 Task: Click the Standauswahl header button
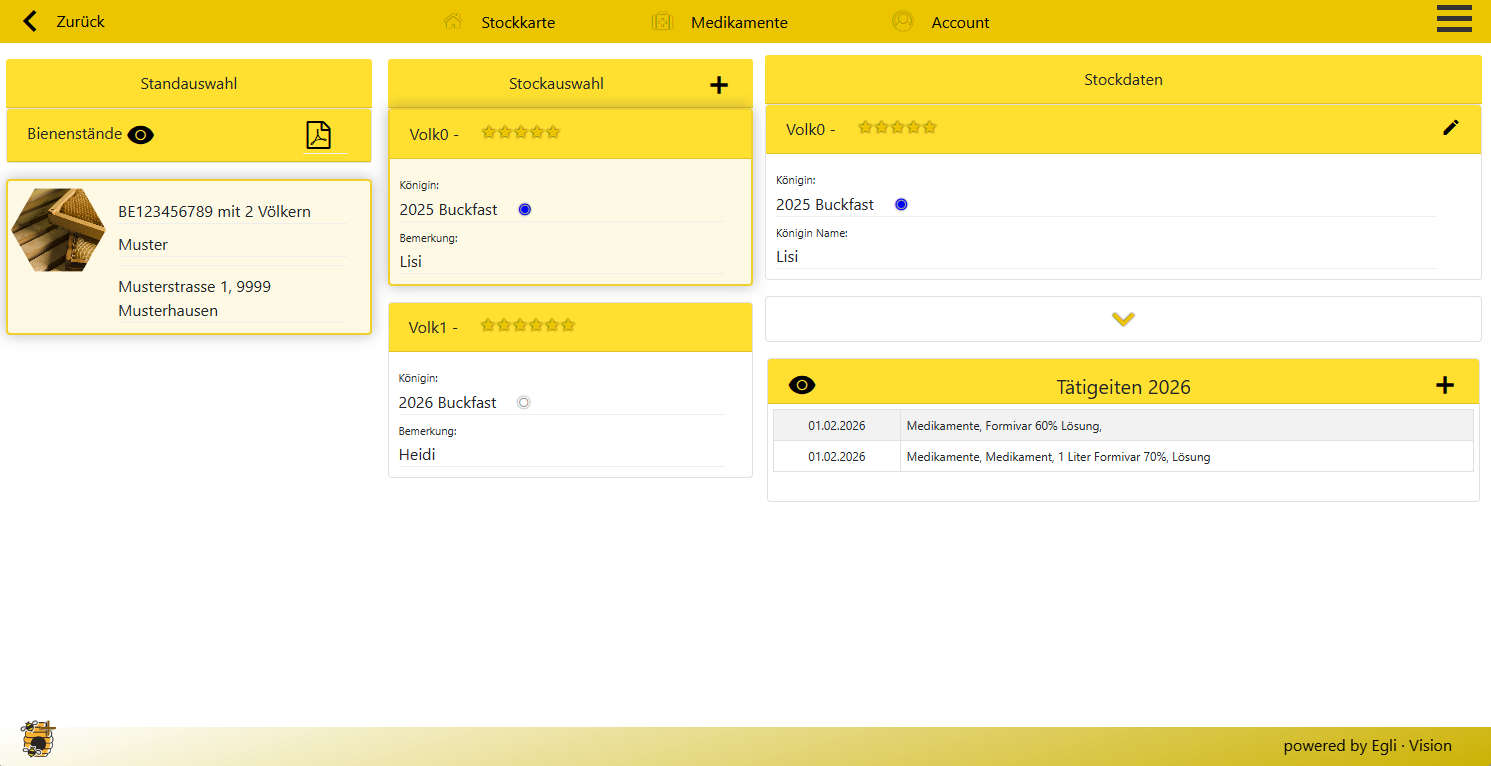click(189, 84)
